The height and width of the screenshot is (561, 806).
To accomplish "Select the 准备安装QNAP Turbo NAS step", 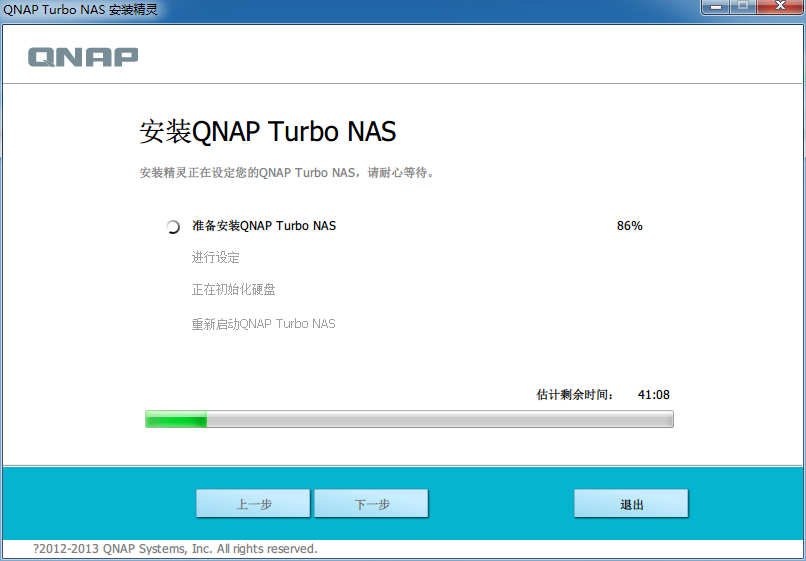I will (264, 226).
